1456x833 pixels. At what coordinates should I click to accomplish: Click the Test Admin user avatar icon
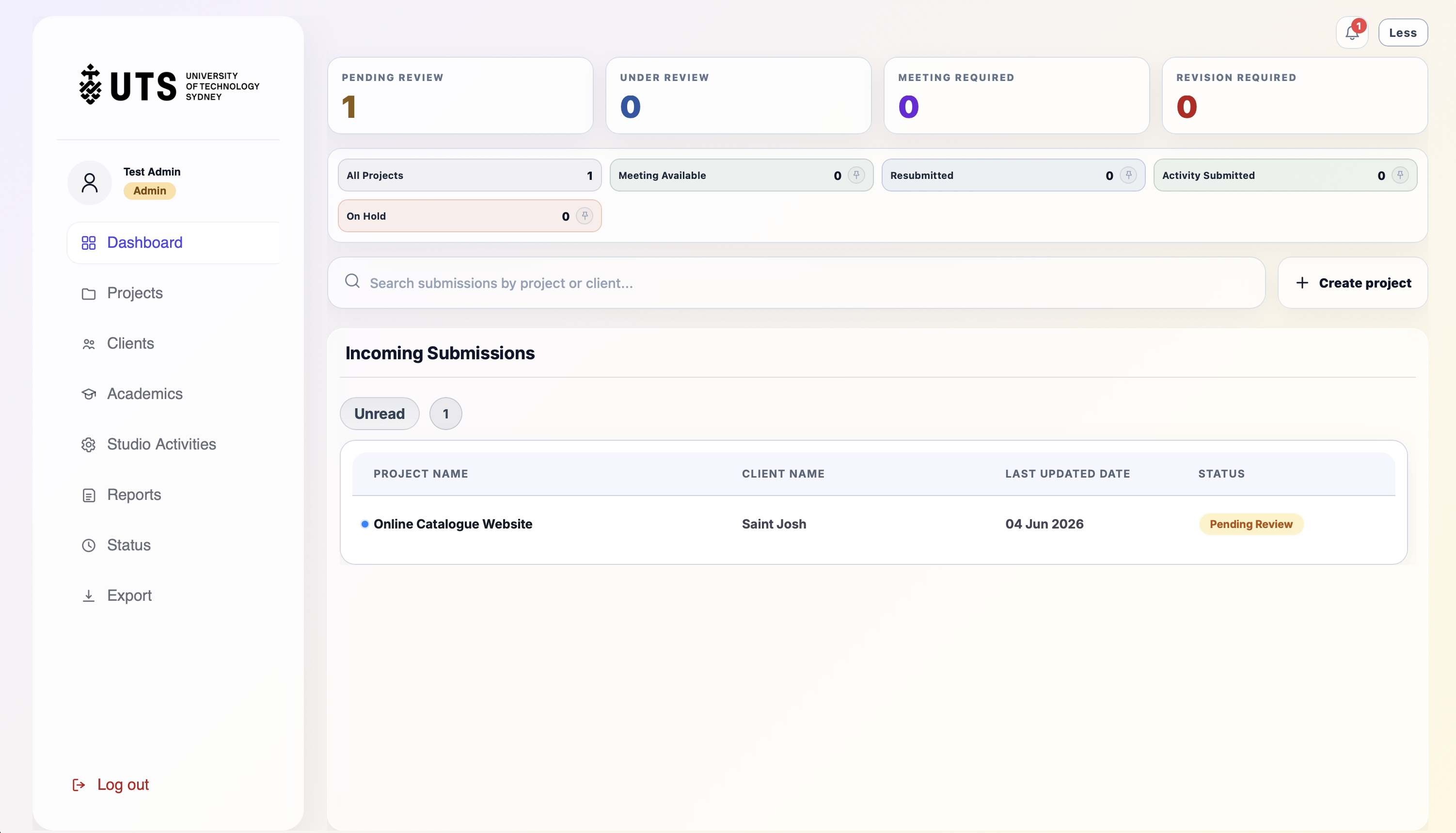(90, 182)
